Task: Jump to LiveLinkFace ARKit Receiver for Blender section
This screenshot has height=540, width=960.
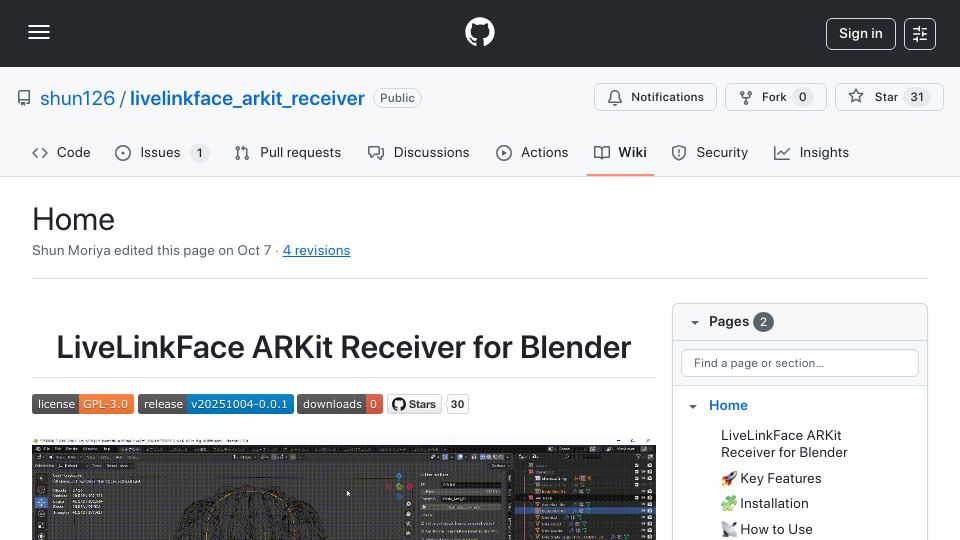Action: 784,444
